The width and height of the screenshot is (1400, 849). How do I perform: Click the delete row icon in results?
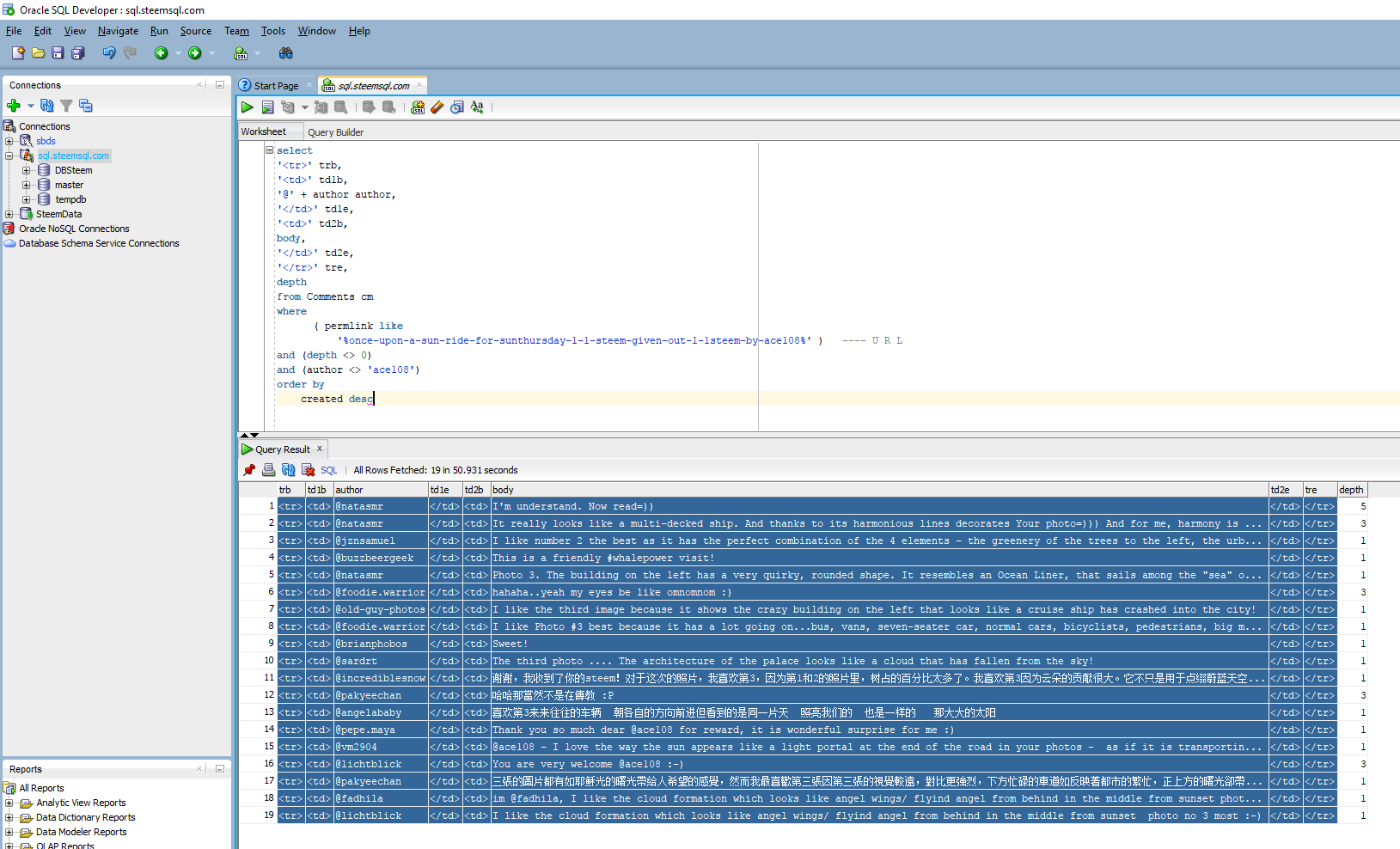click(x=308, y=470)
